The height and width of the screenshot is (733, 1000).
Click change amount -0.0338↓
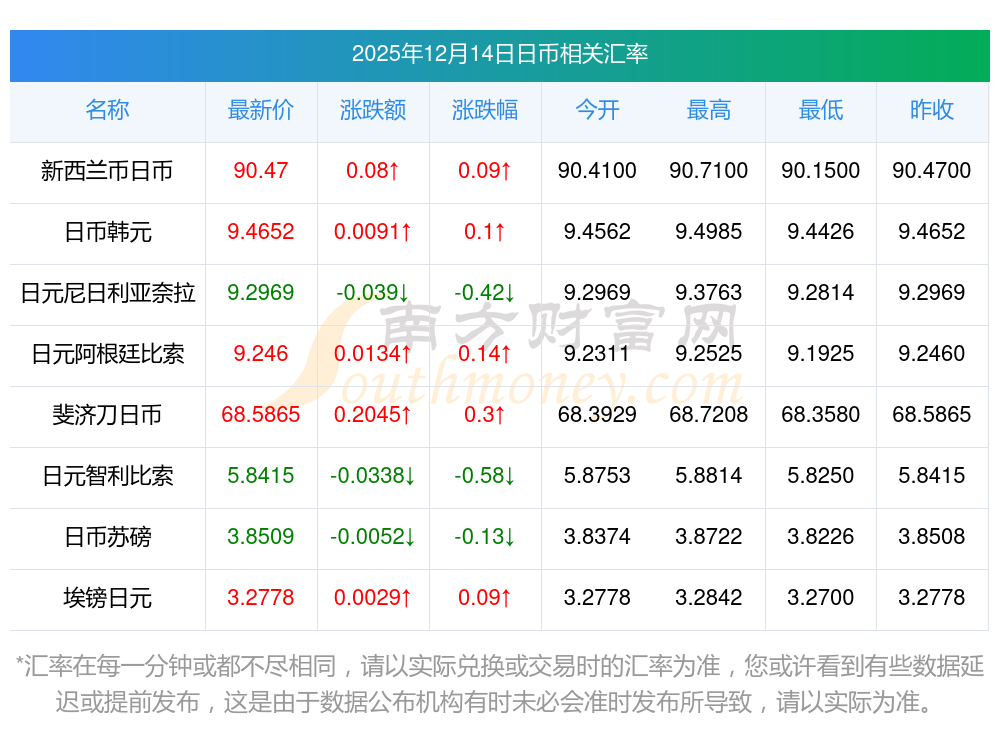click(372, 475)
